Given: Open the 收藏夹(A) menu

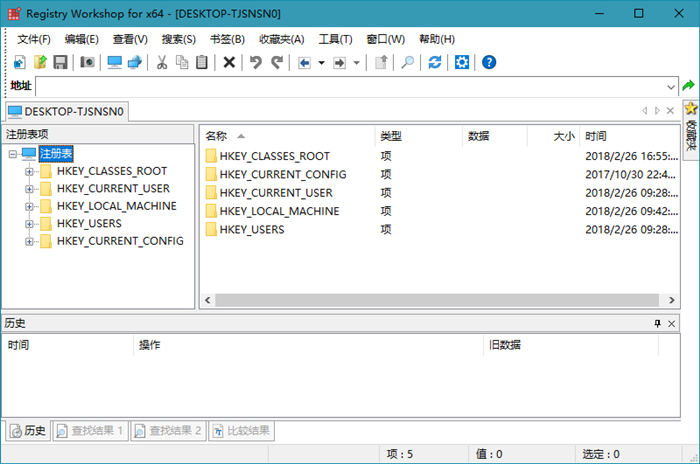Looking at the screenshot, I should coord(281,39).
